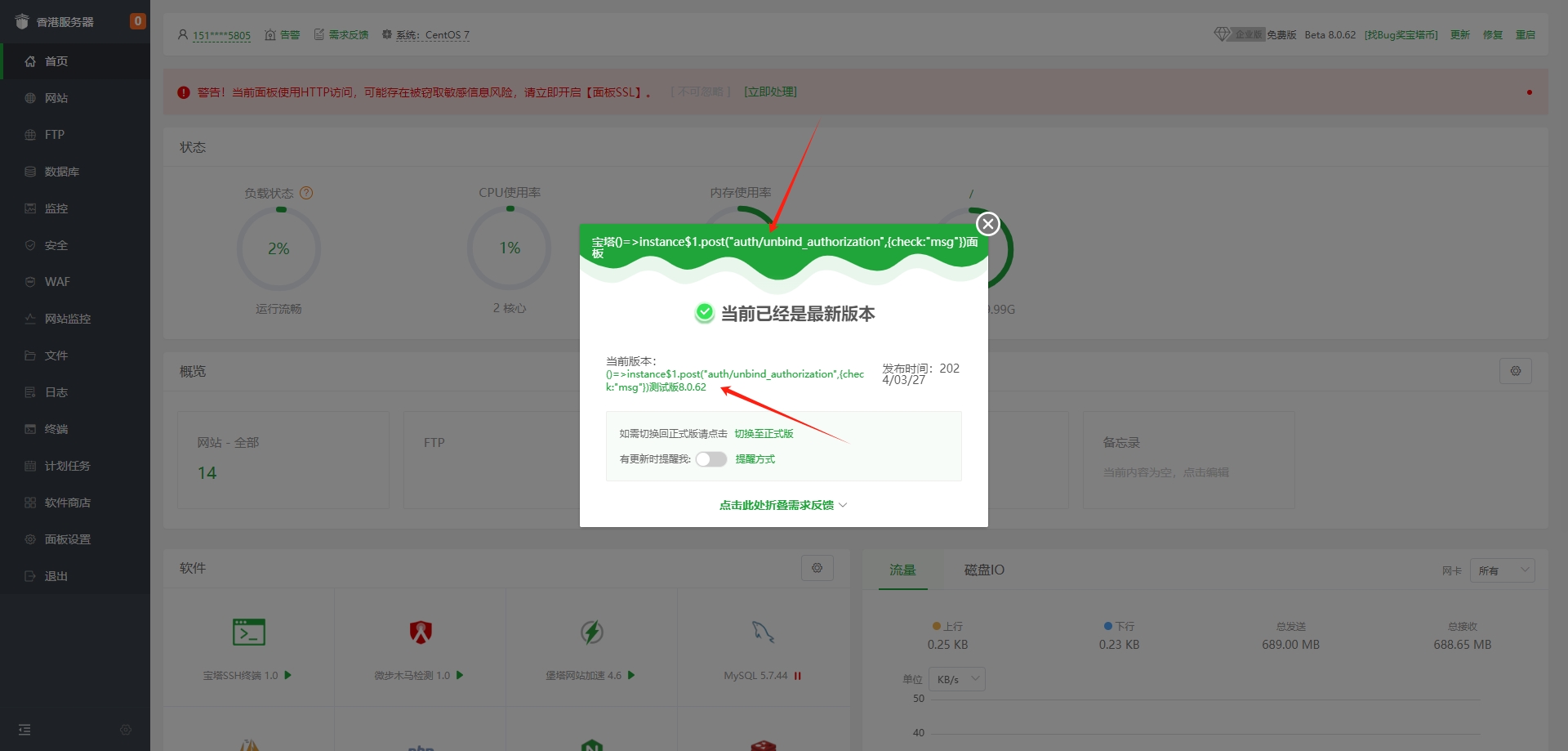Click the 企业版 diamond icon badge
Viewport: 1568px width, 751px height.
1239,34
